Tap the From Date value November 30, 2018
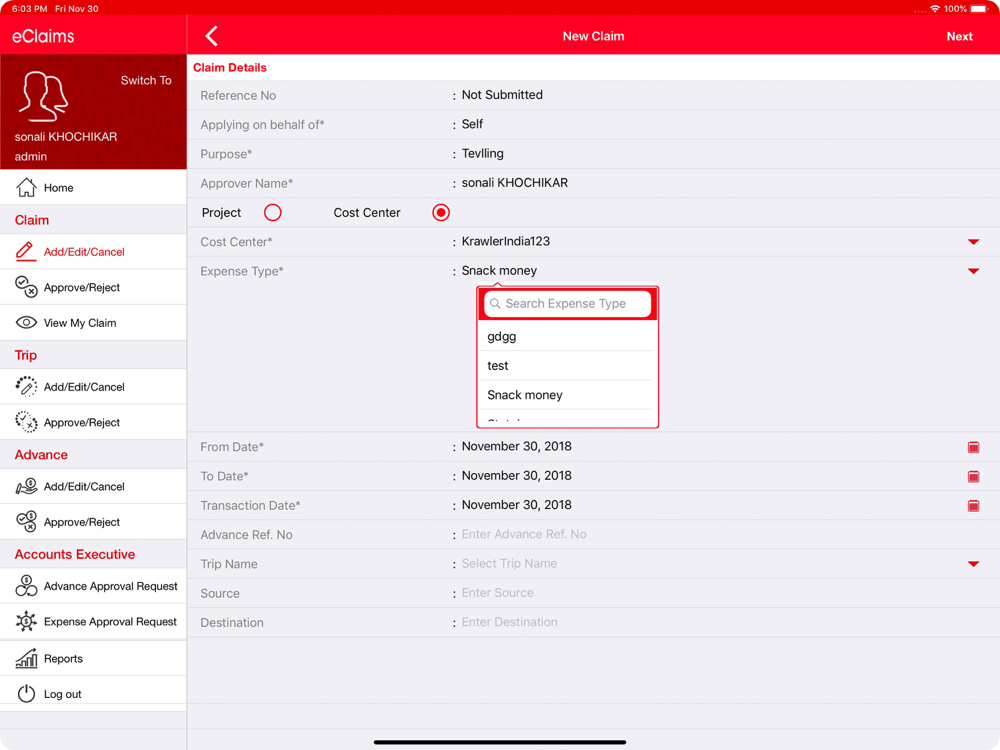Viewport: 1000px width, 750px height. click(x=517, y=446)
